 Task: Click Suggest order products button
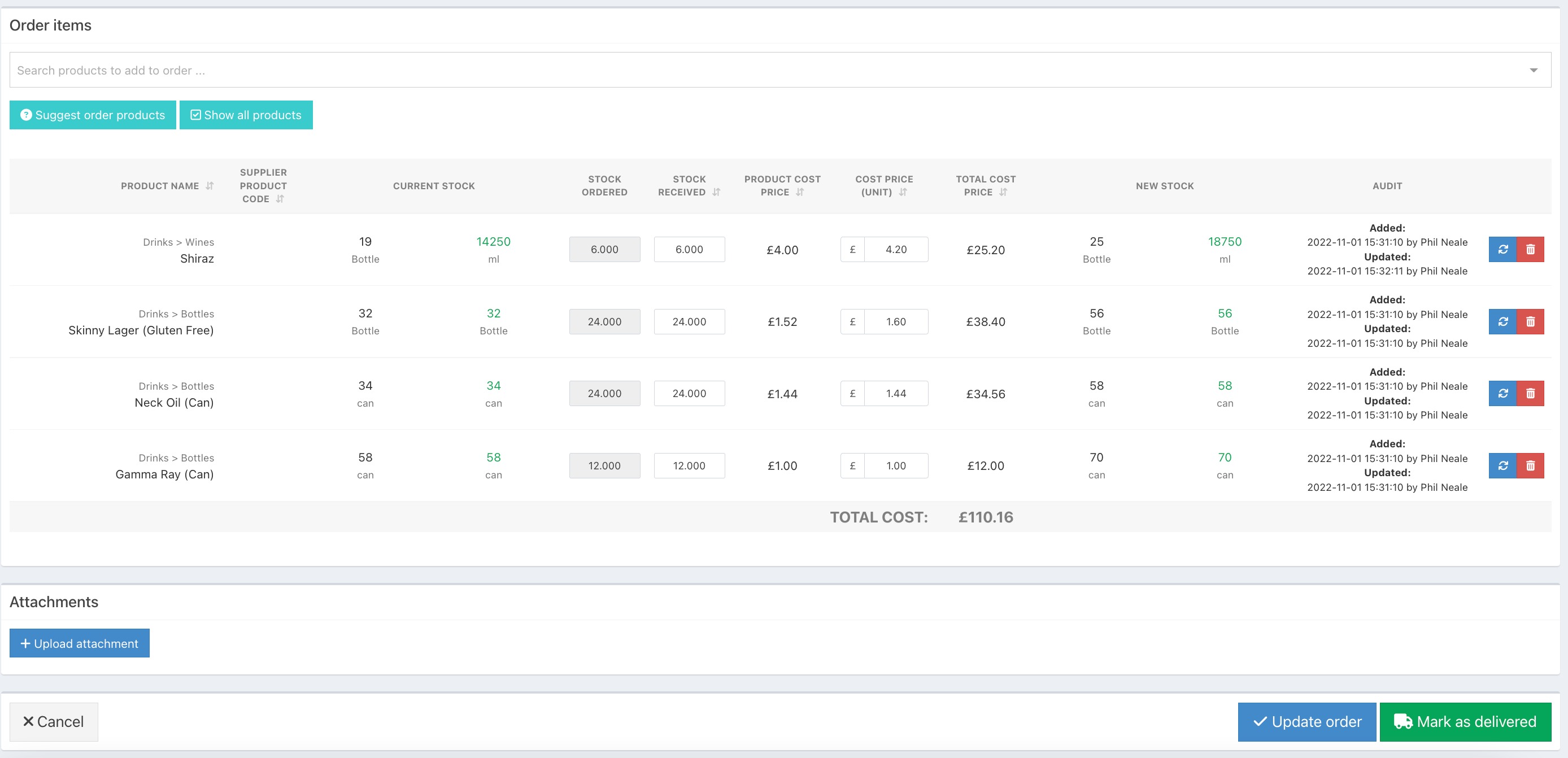[93, 115]
